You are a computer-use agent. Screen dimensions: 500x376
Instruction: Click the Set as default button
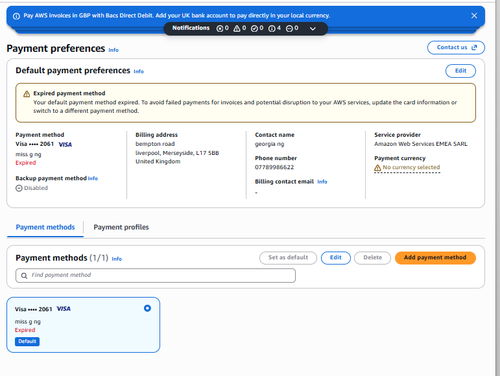[x=288, y=258]
